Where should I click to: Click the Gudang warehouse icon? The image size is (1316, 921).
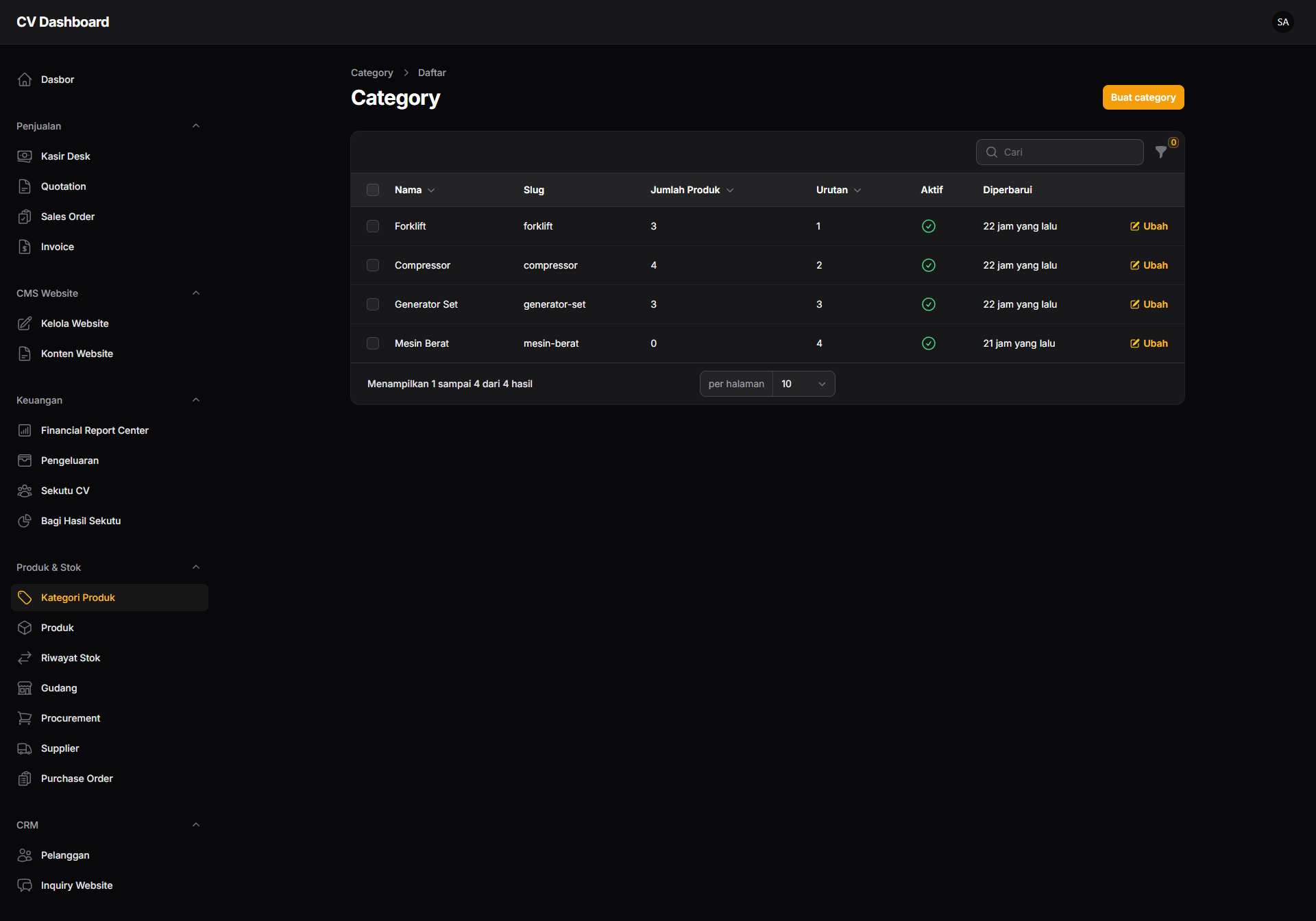point(25,688)
